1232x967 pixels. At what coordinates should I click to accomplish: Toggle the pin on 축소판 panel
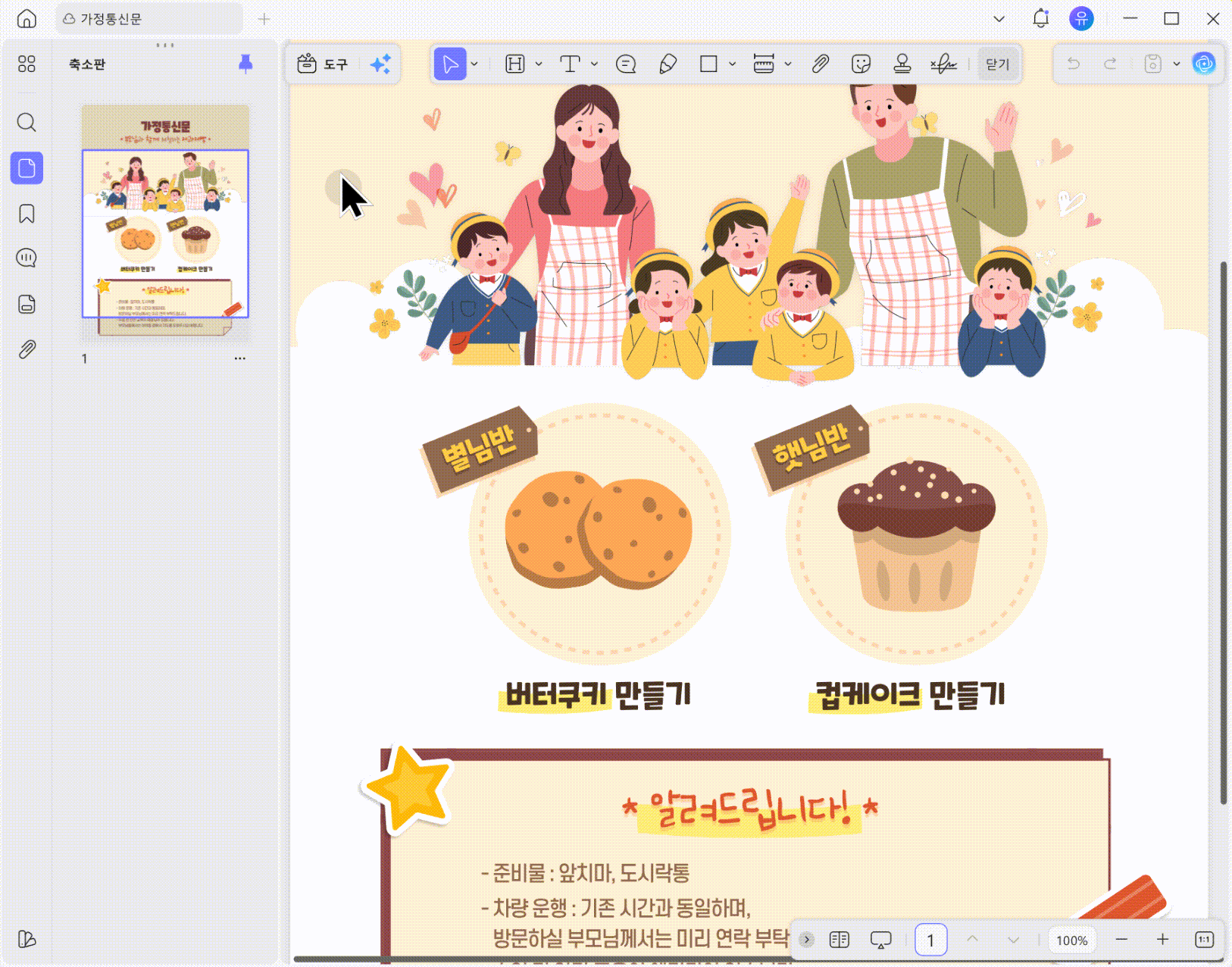(245, 64)
